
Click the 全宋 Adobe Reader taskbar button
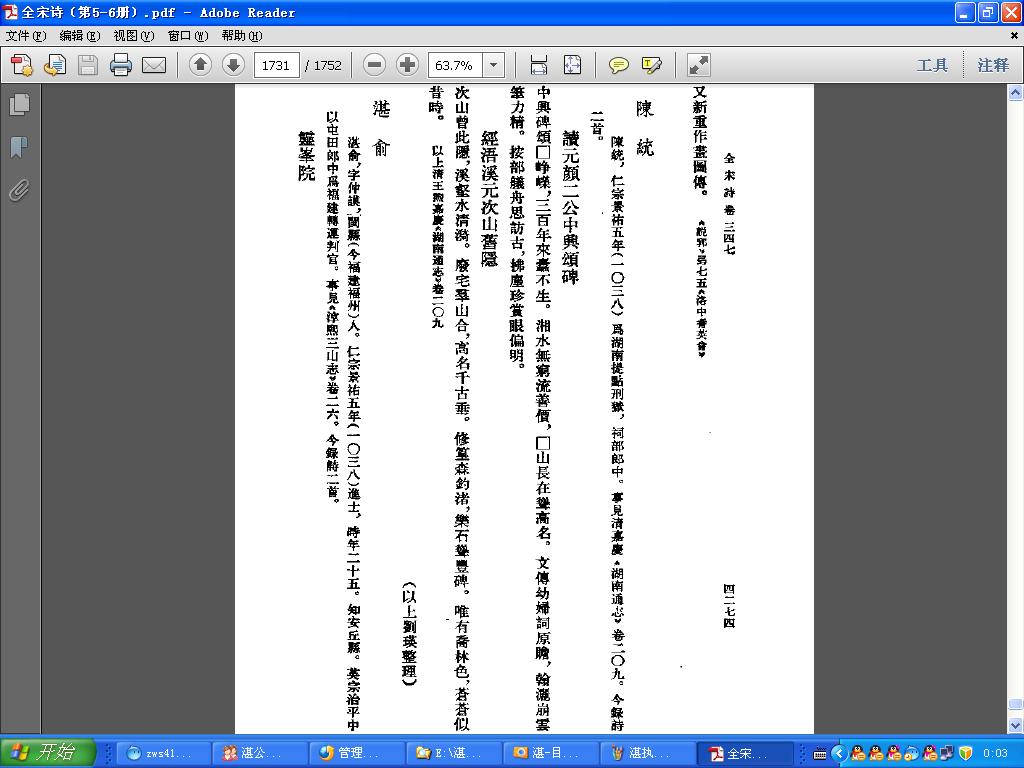coord(744,753)
